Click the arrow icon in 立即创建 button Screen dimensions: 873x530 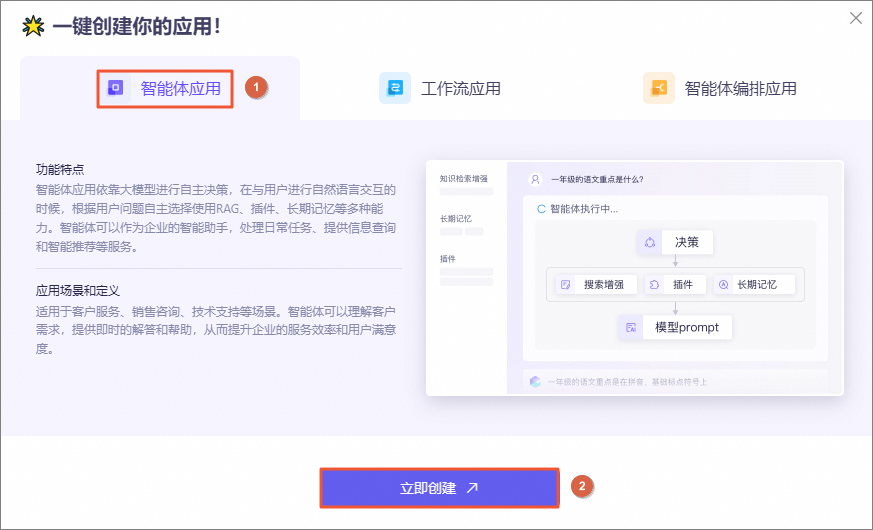coord(472,488)
